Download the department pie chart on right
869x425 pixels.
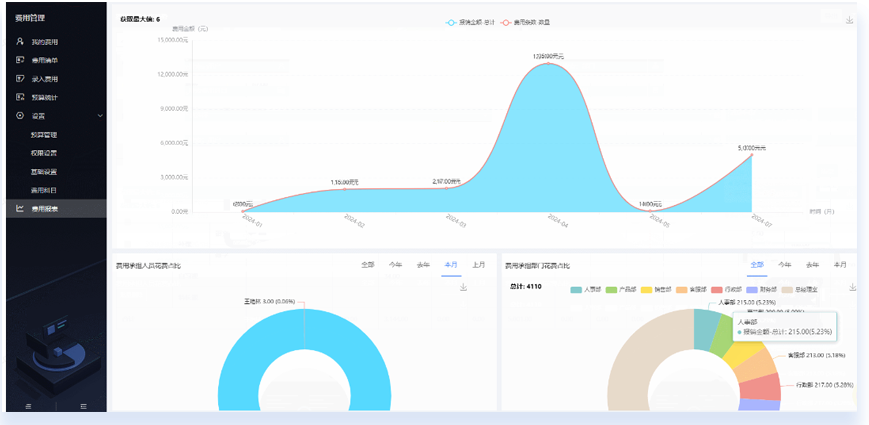pos(851,287)
